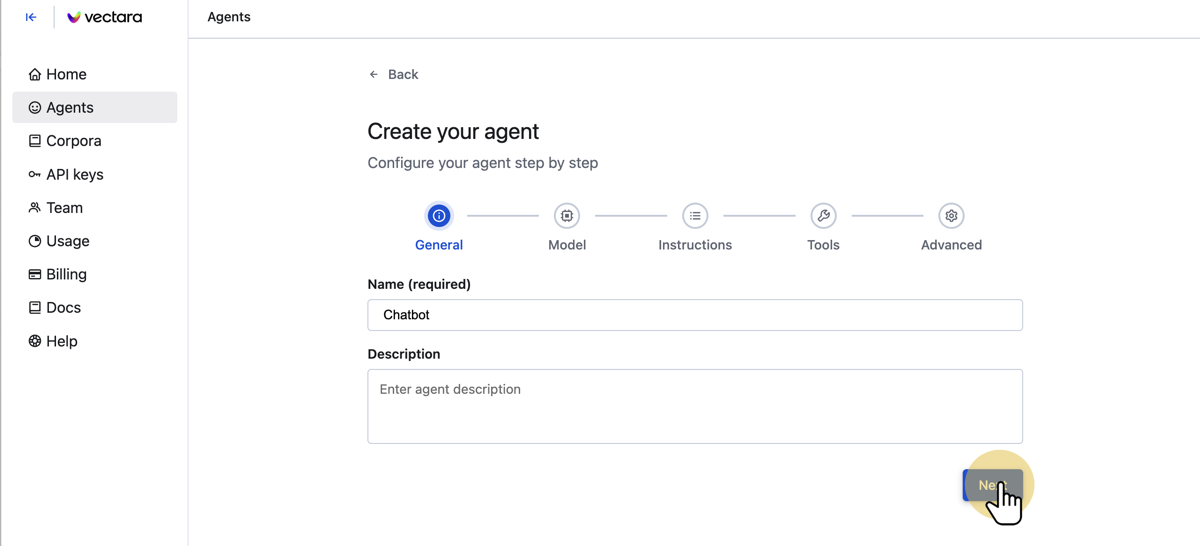Open the Instructions step list icon
Viewport: 1200px width, 546px height.
[x=695, y=216]
